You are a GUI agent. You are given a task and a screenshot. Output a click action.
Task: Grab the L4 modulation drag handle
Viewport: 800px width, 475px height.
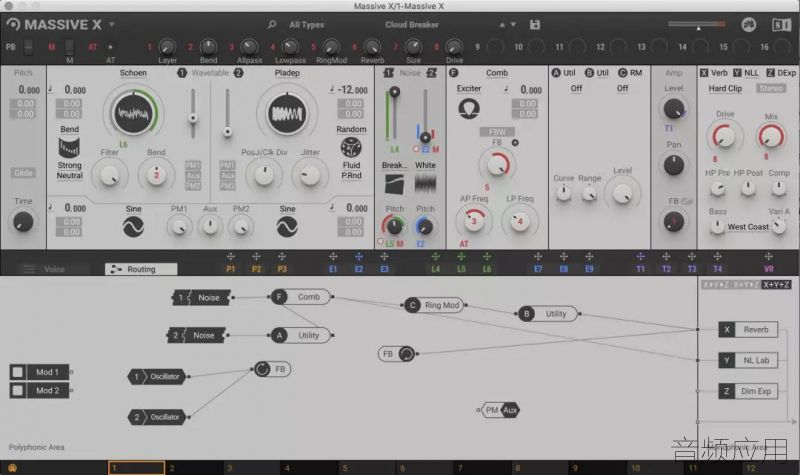point(435,257)
